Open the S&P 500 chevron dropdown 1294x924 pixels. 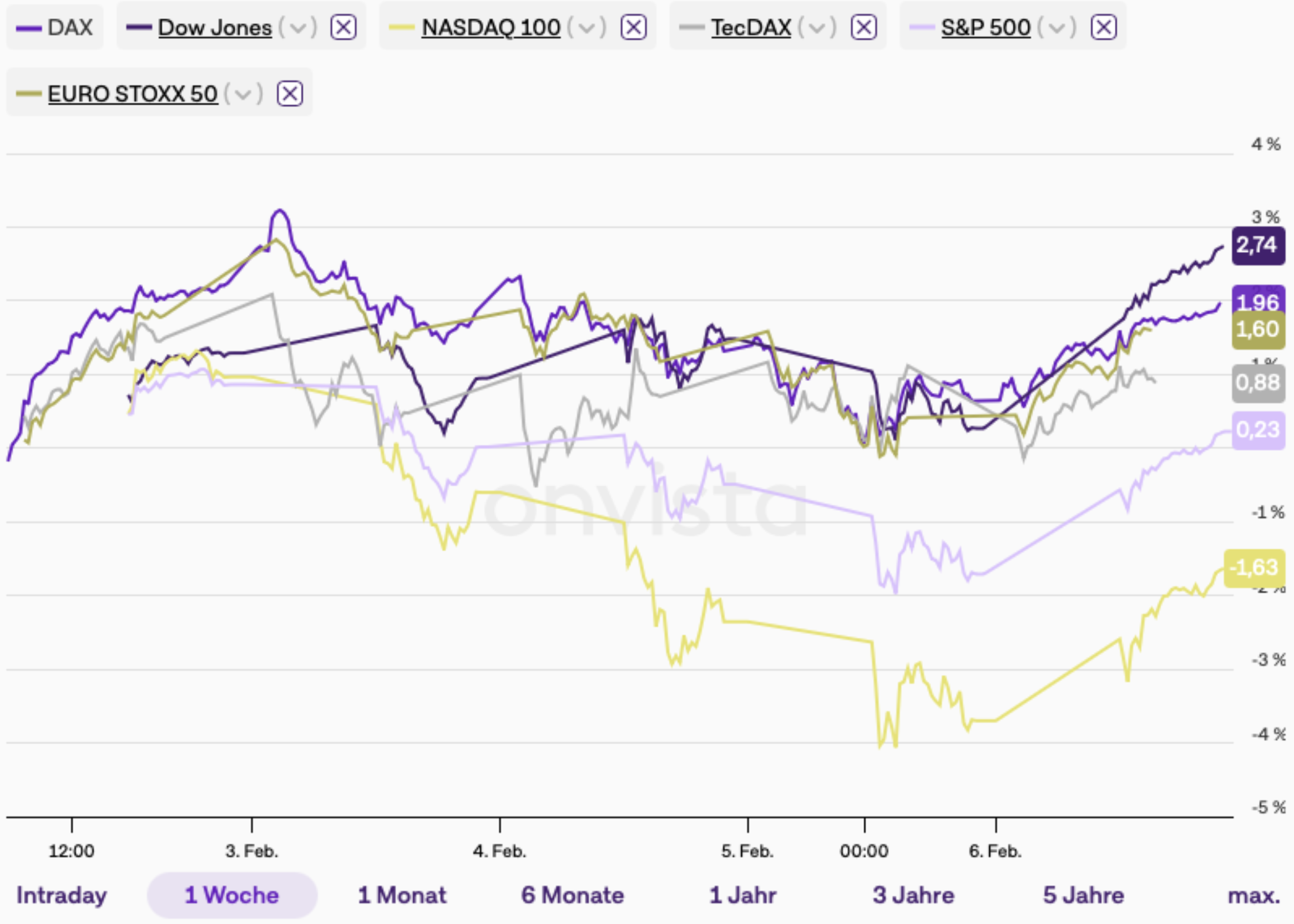(x=1057, y=27)
